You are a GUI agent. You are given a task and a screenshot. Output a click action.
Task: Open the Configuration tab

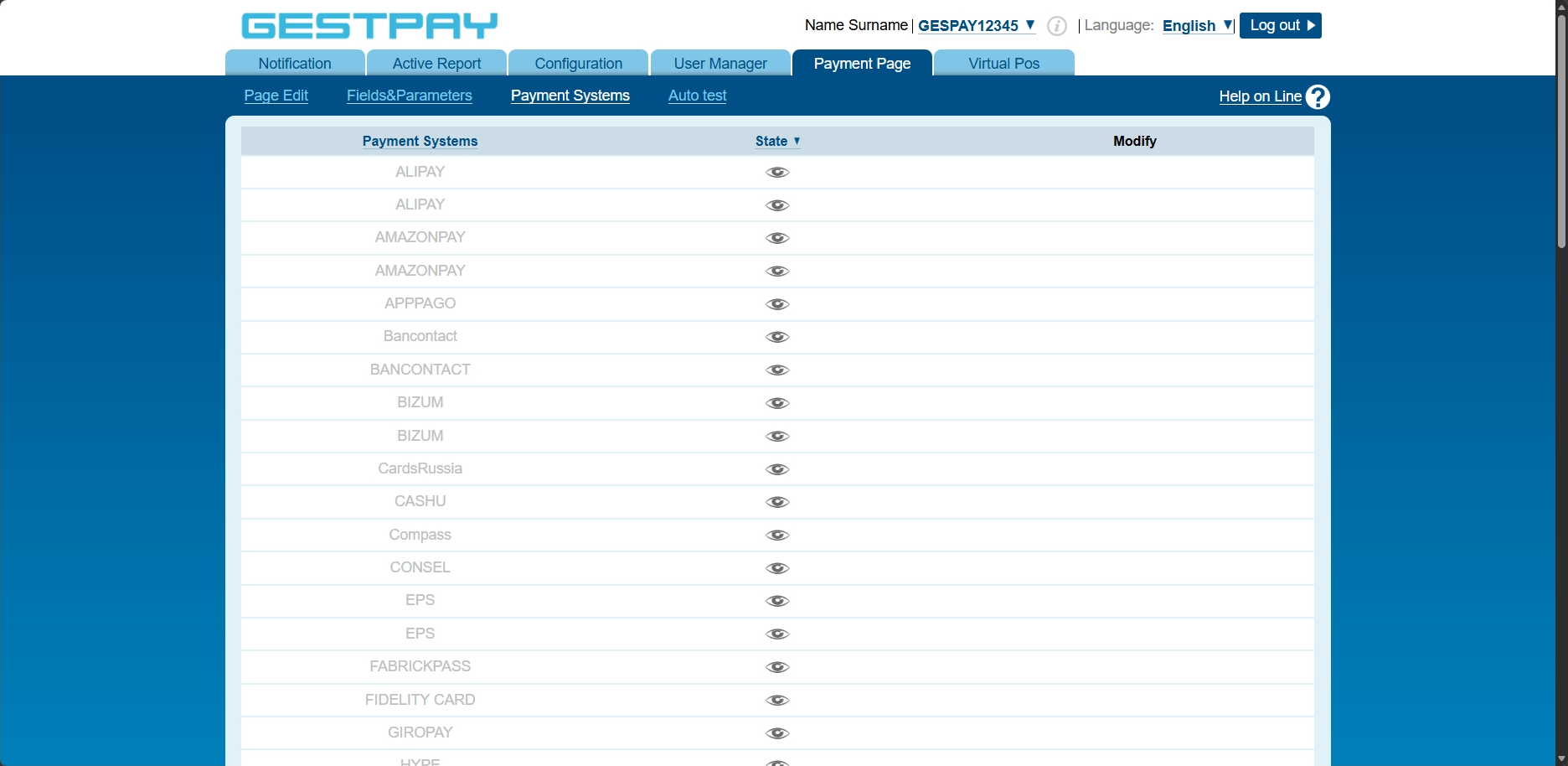click(578, 63)
